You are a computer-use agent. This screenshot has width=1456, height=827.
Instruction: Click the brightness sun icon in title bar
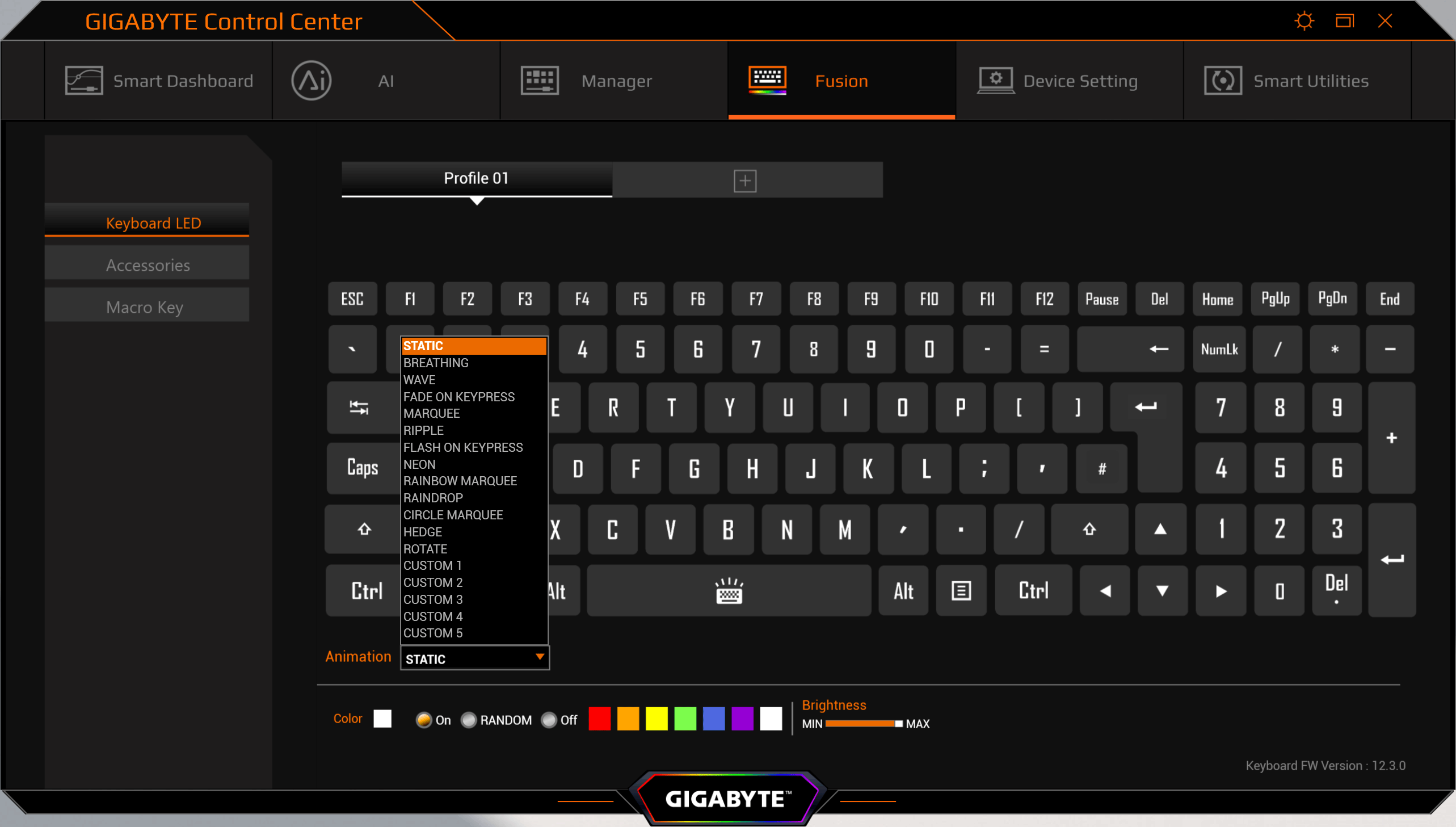1304,21
